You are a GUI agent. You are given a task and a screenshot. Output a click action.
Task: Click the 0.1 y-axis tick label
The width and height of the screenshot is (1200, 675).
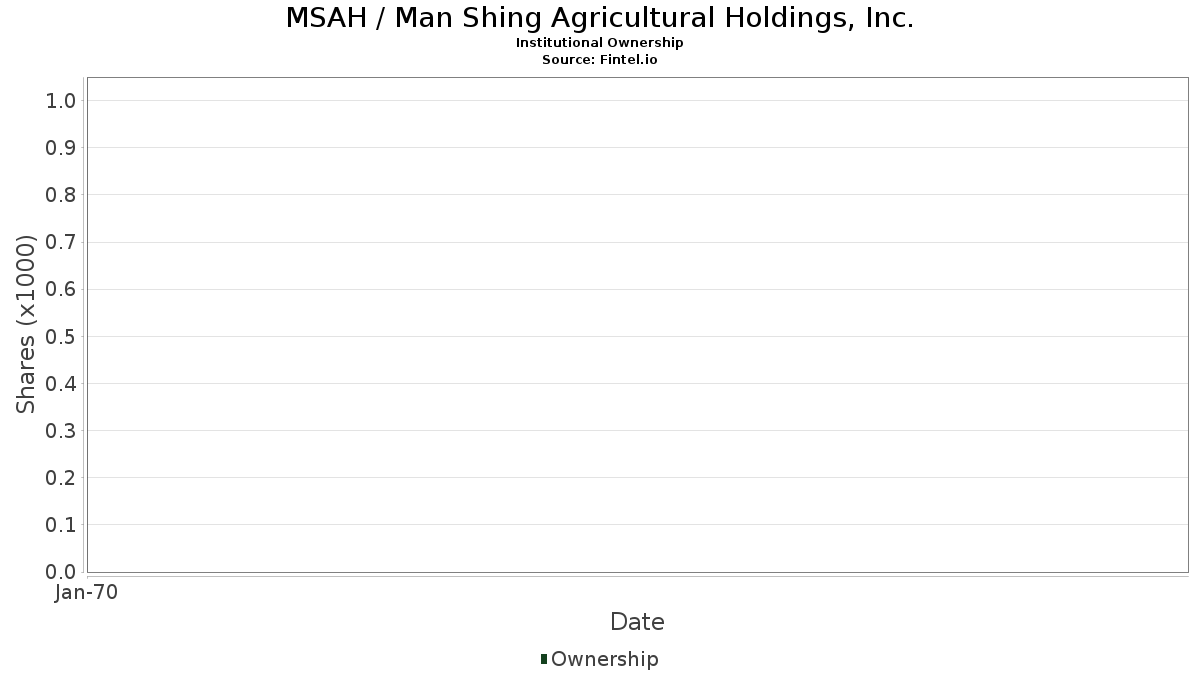[62, 525]
